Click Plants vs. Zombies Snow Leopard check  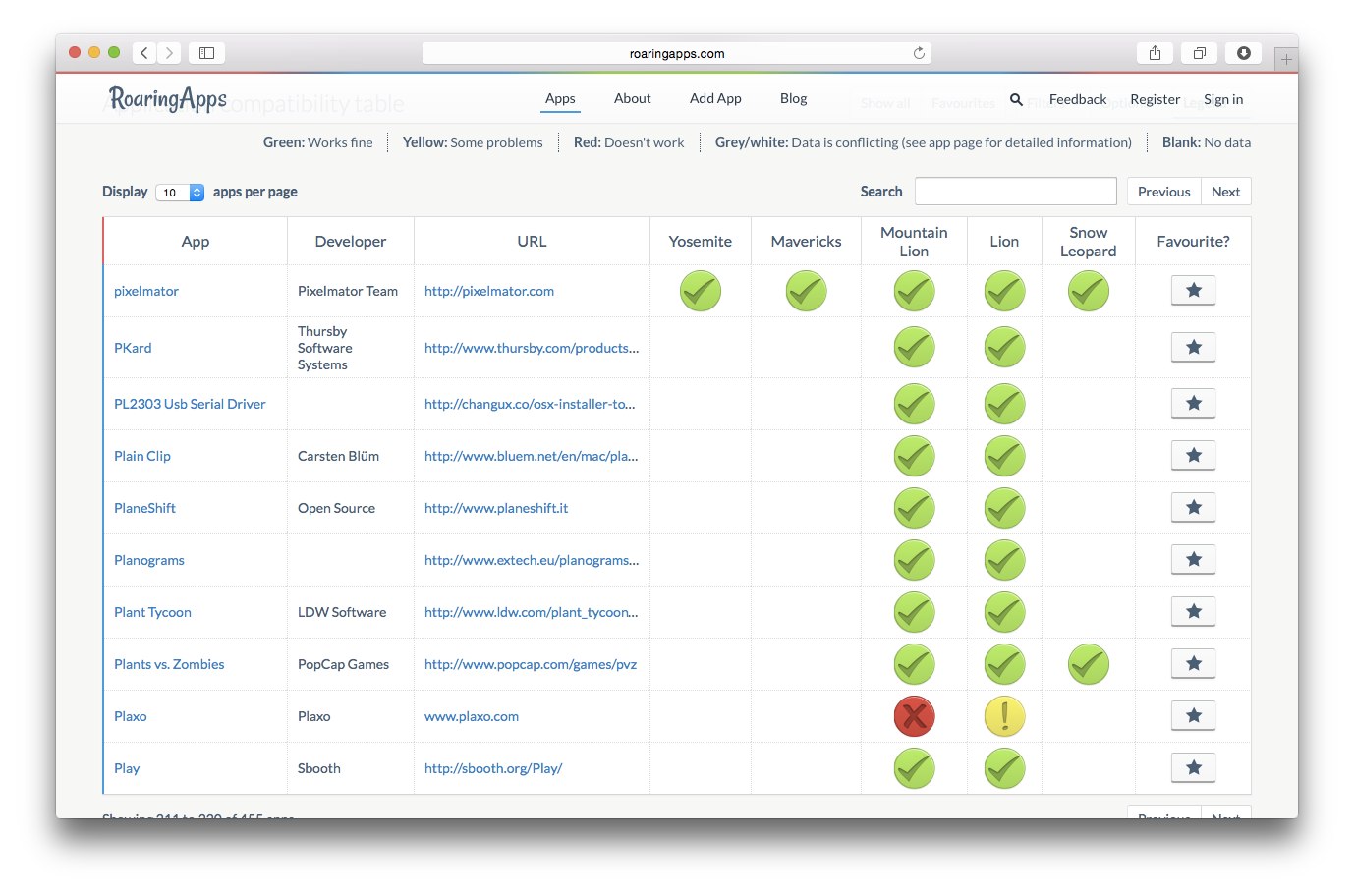click(x=1089, y=664)
